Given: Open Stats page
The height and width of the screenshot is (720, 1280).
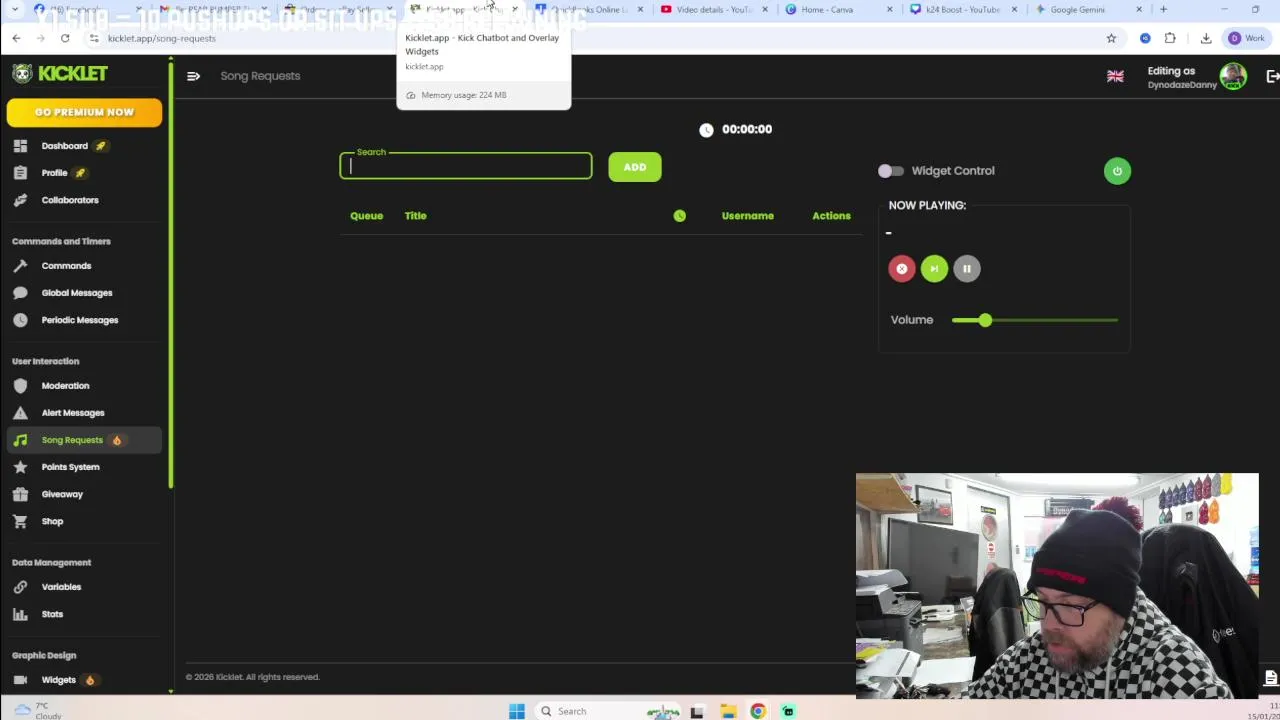Looking at the screenshot, I should [52, 614].
